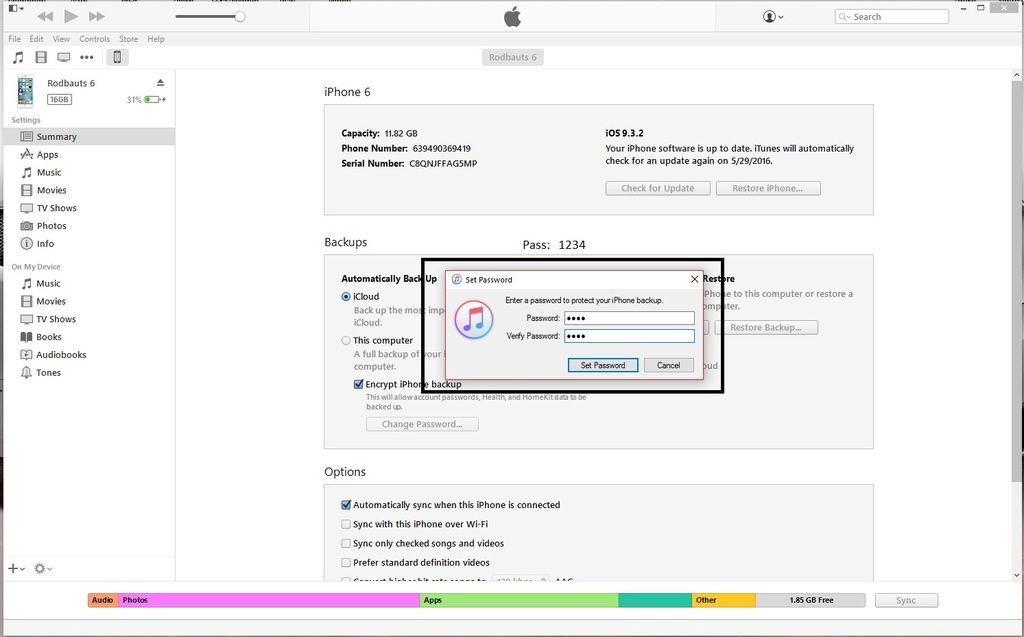The image size is (1024, 637).
Task: Skip to next track with fast-forward
Action: [x=96, y=16]
